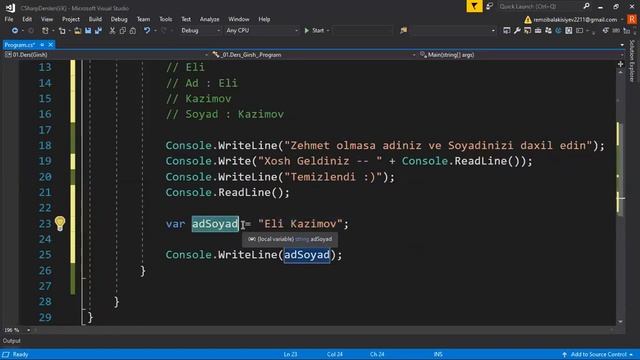Click the Save All icon
640x360 pixels.
pyautogui.click(x=98, y=31)
